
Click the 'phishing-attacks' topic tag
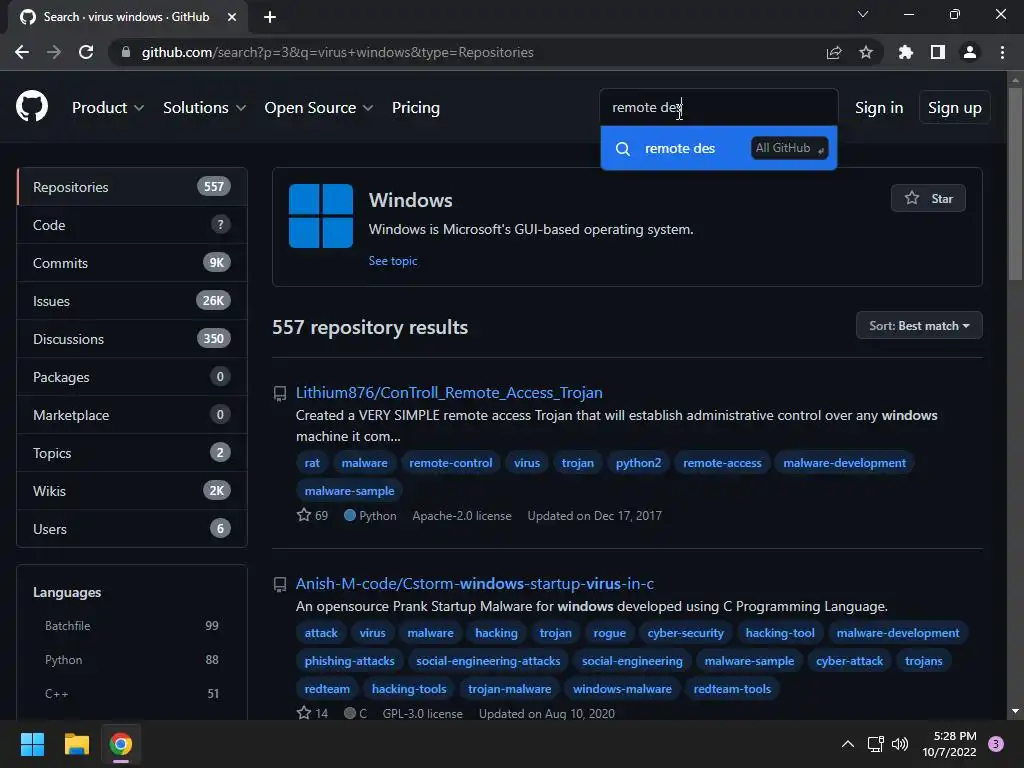349,661
